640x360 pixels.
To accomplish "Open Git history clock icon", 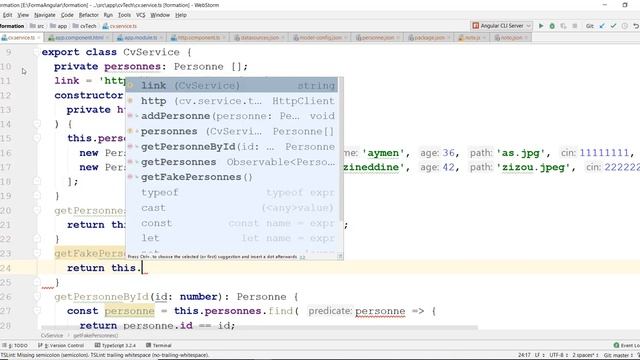I will point(624,26).
